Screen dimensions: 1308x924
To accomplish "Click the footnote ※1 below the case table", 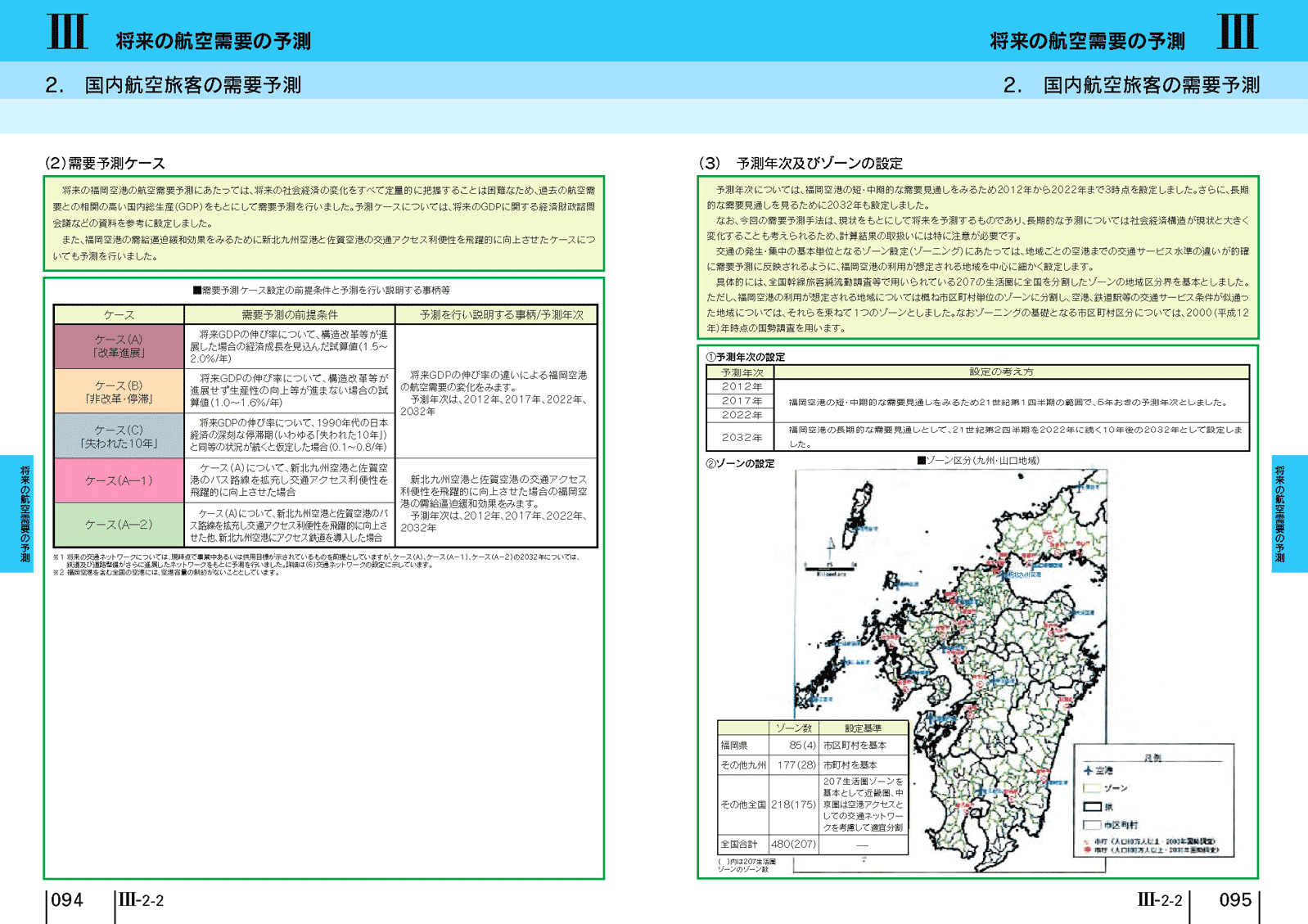I will (x=317, y=560).
